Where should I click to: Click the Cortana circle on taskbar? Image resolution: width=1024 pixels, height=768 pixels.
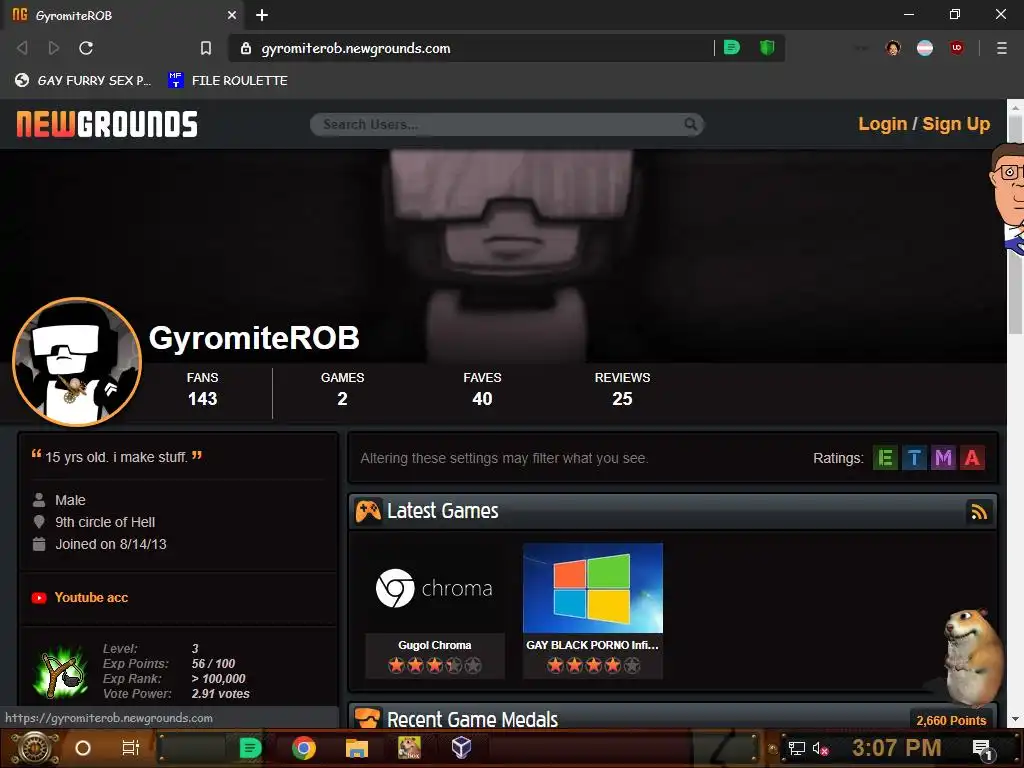click(83, 748)
